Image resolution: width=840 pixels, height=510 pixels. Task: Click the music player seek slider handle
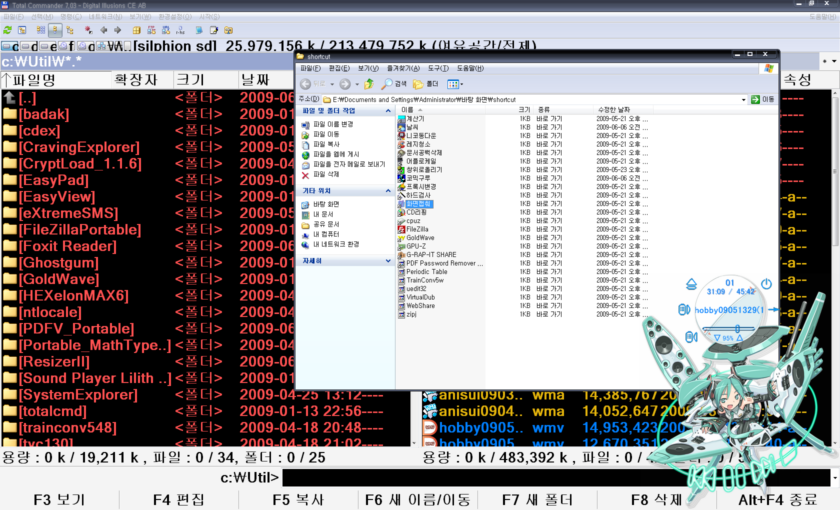tap(737, 328)
